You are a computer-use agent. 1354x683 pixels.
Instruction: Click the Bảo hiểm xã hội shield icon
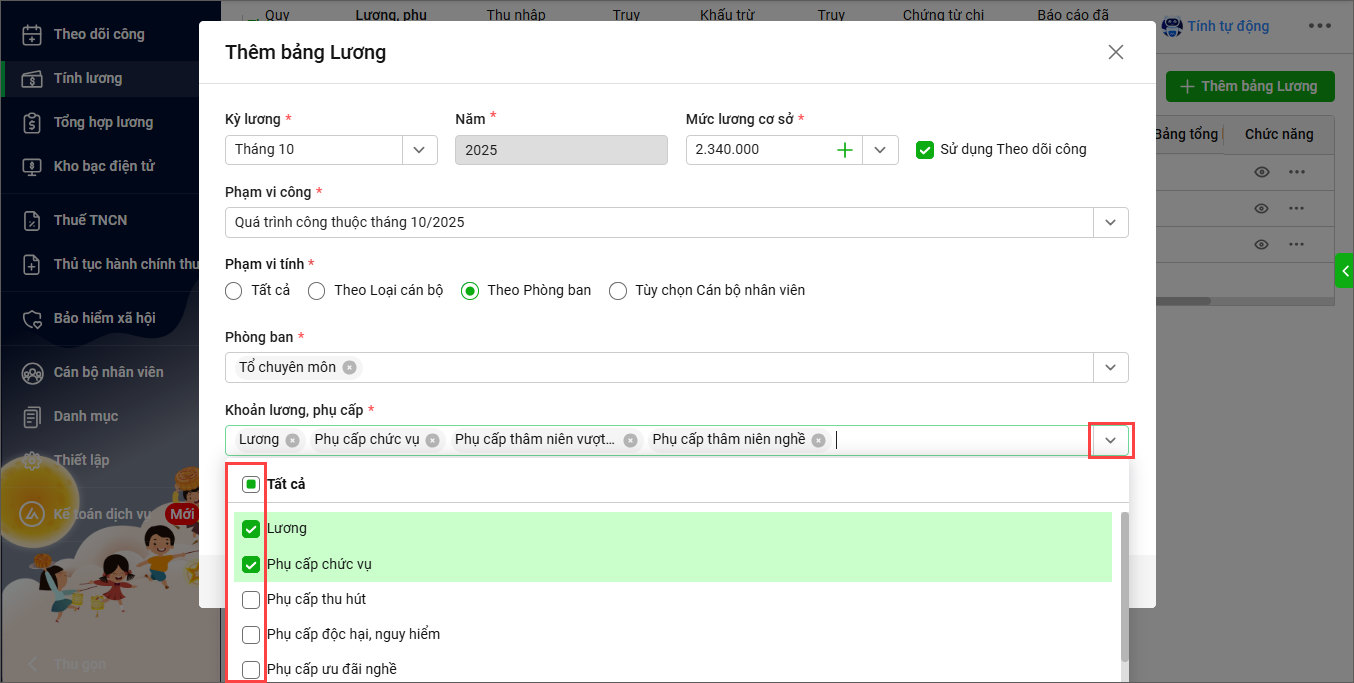(32, 318)
